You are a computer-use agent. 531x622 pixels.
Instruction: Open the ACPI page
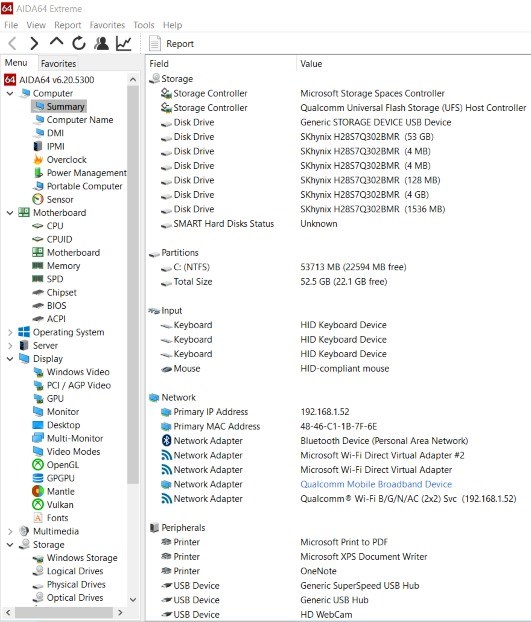[x=49, y=319]
